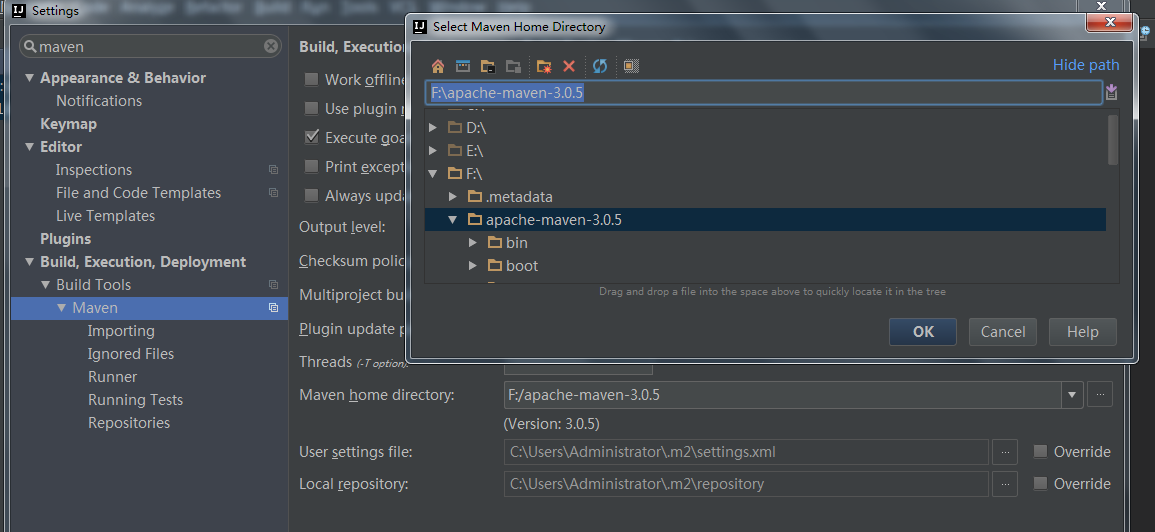Expand the boot folder
This screenshot has height=532, width=1155.
[x=473, y=265]
